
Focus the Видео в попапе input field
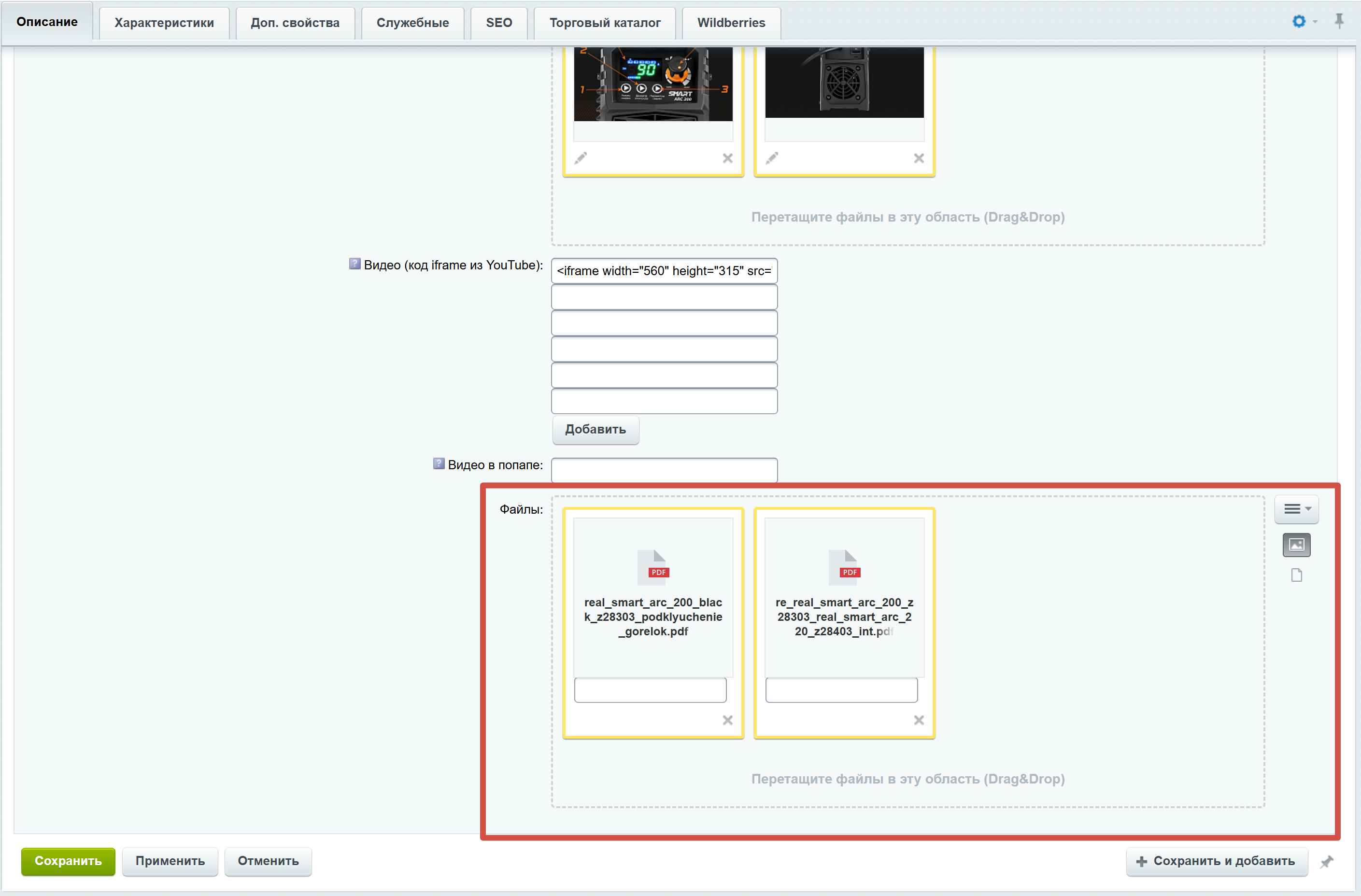[x=664, y=470]
